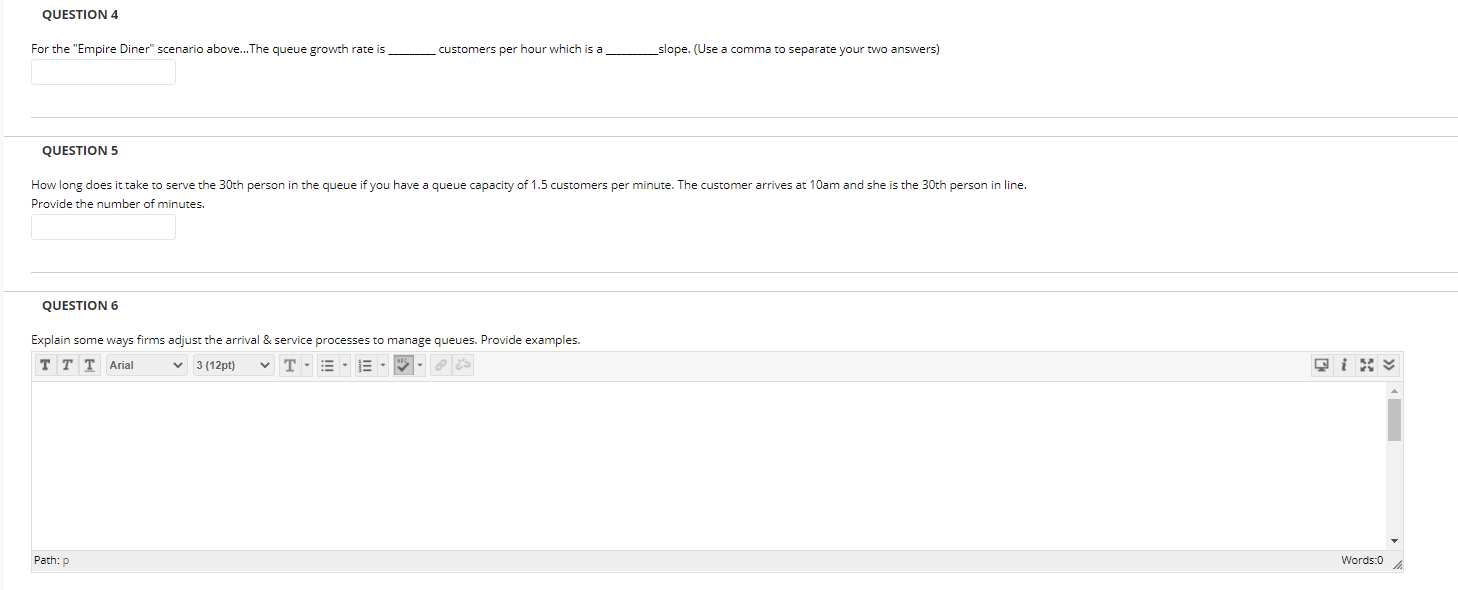
Task: Apply bold formatting in the editor toolbar
Action: [x=46, y=365]
